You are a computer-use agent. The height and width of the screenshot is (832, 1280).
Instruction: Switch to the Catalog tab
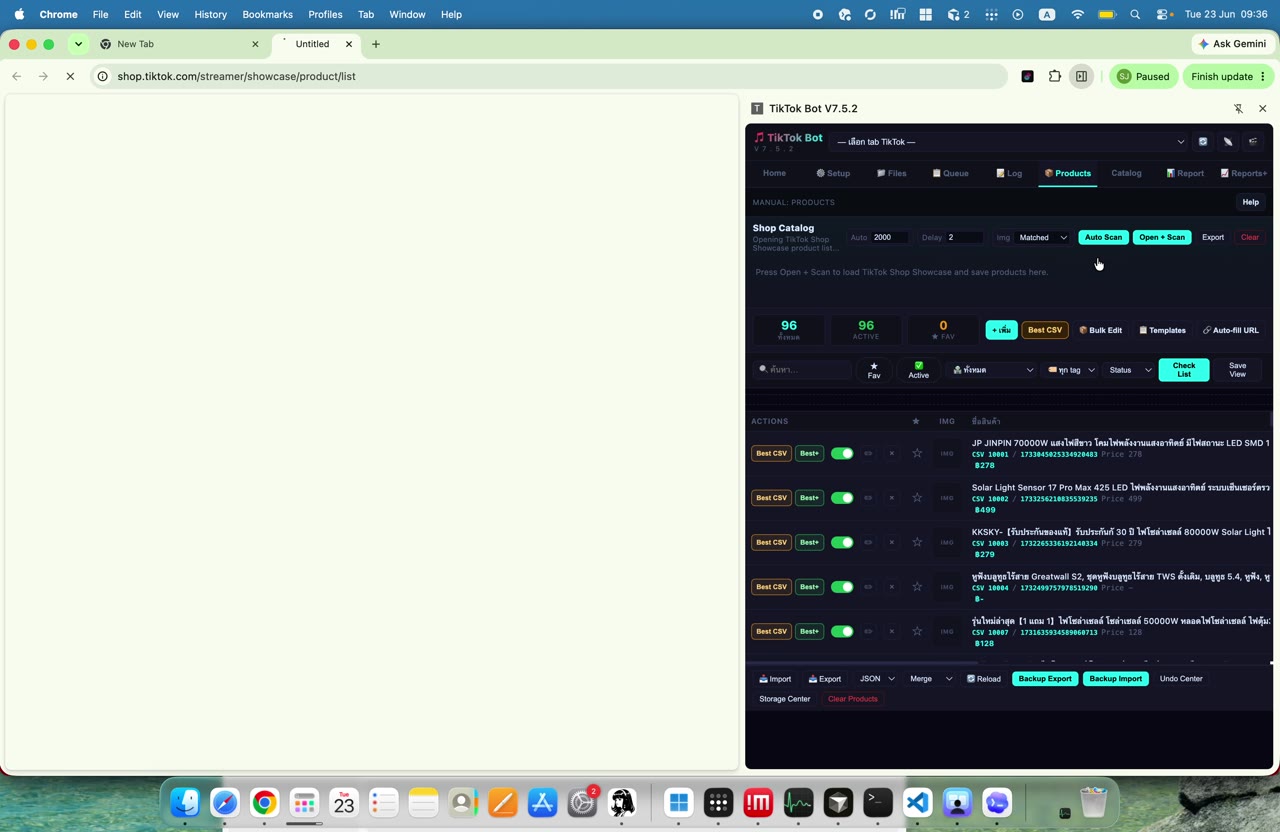pos(1126,173)
